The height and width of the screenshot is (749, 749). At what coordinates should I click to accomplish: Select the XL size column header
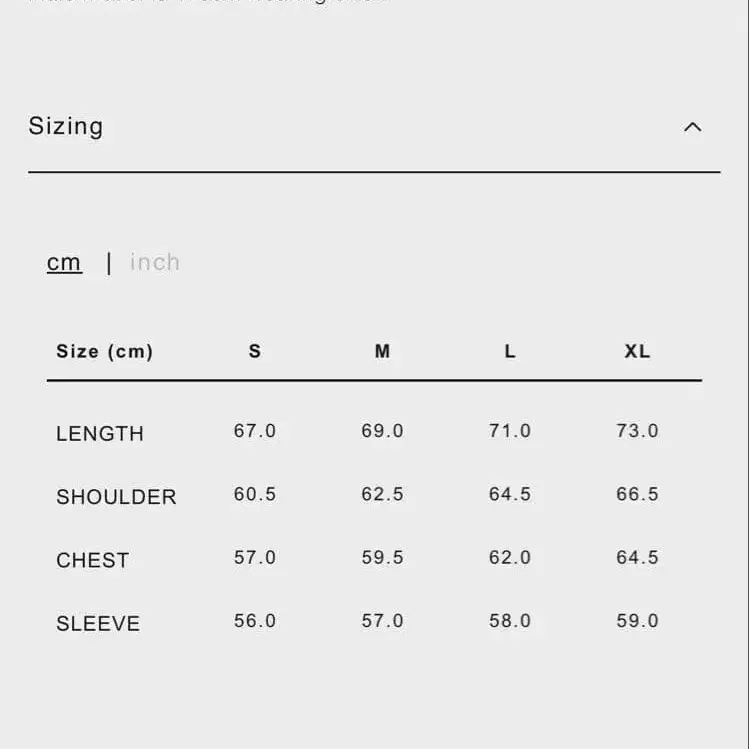637,351
